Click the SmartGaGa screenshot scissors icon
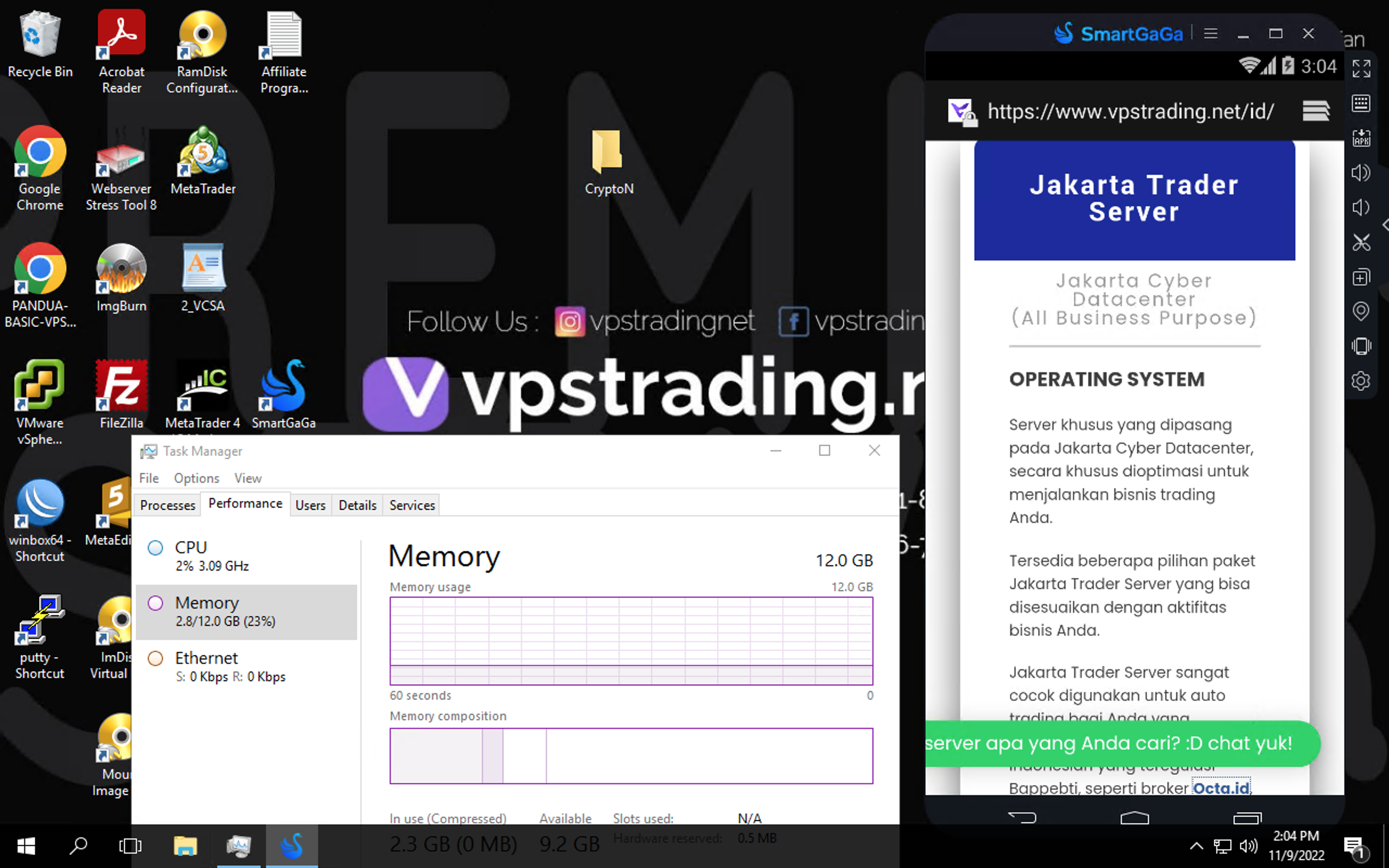This screenshot has height=868, width=1389. (1361, 242)
